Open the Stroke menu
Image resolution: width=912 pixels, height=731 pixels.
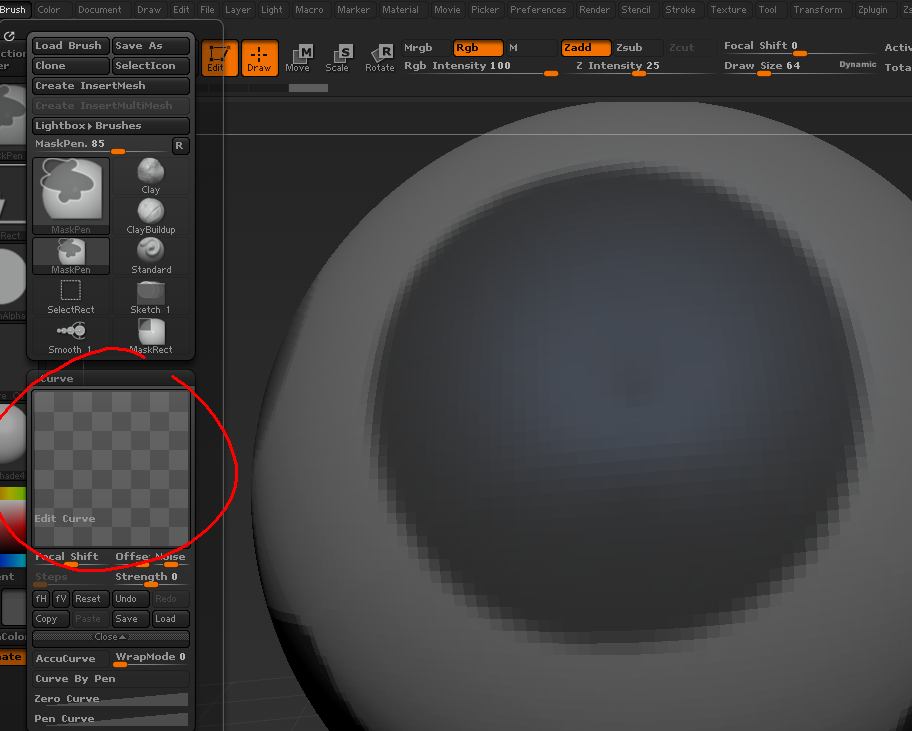680,10
